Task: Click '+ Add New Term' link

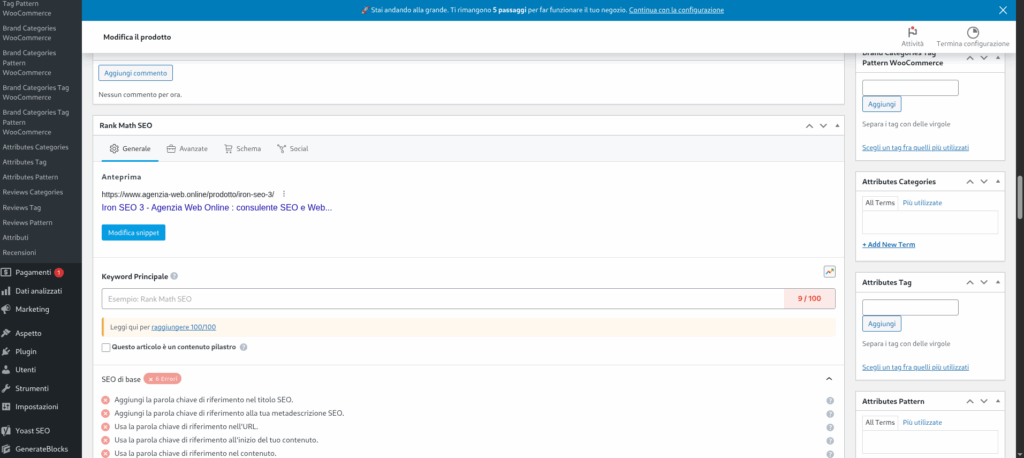Action: 889,244
